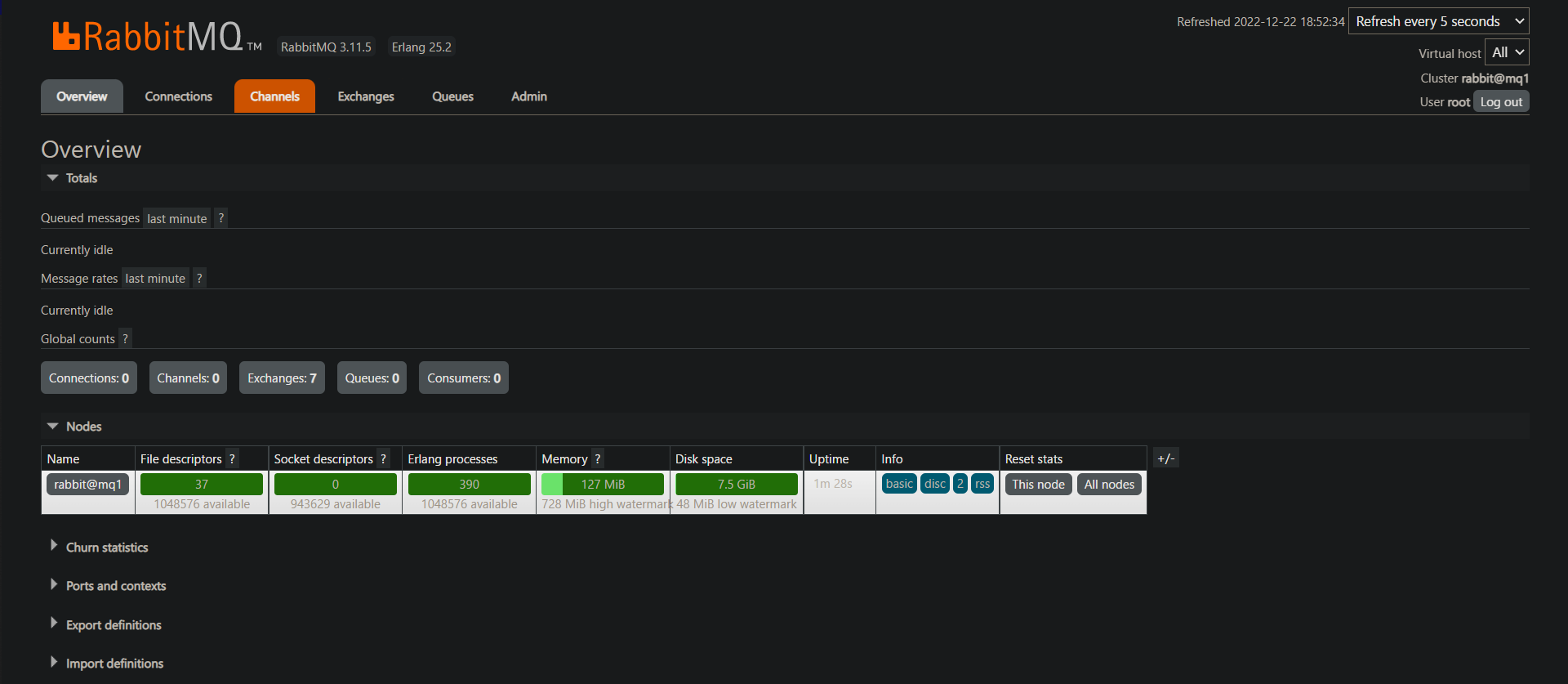Image resolution: width=1568 pixels, height=684 pixels.
Task: Click the disc info badge
Action: pyautogui.click(x=935, y=483)
